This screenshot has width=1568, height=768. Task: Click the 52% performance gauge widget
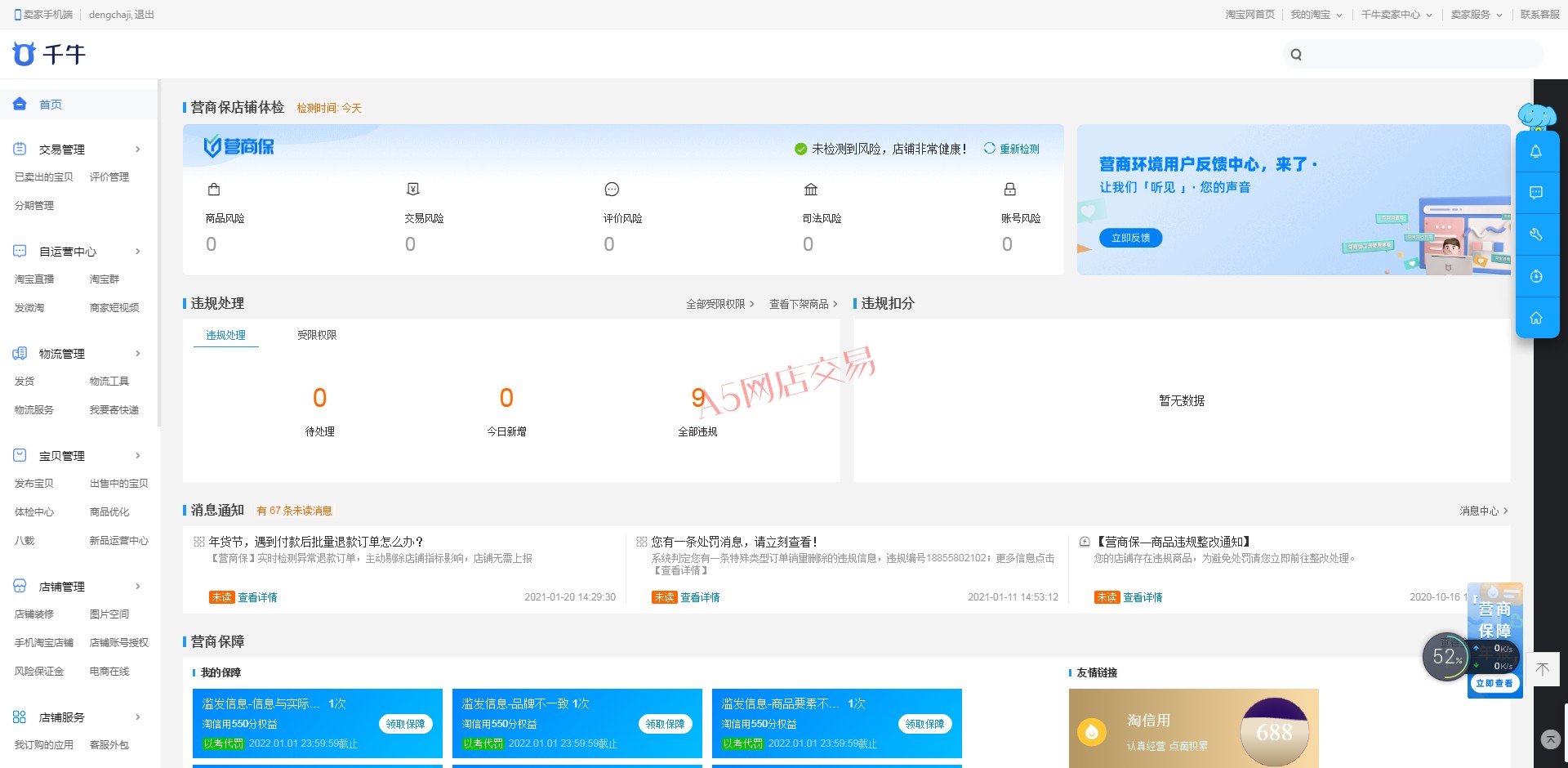click(1446, 656)
